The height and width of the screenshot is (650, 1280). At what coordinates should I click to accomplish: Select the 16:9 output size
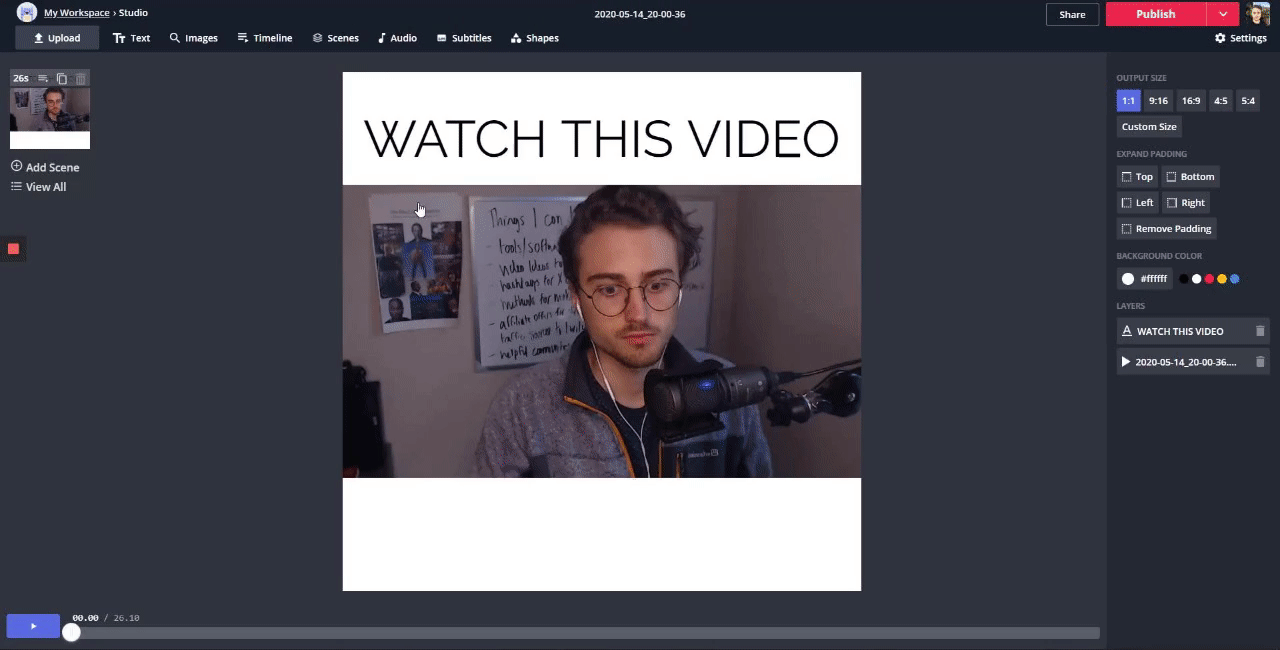pyautogui.click(x=1190, y=100)
